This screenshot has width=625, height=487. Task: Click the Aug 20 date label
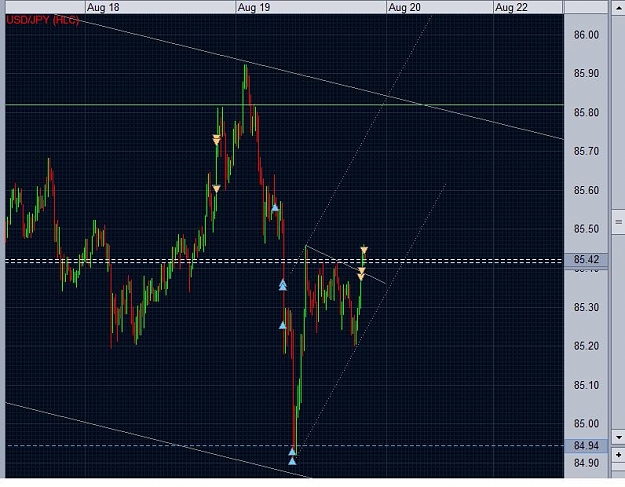click(404, 8)
